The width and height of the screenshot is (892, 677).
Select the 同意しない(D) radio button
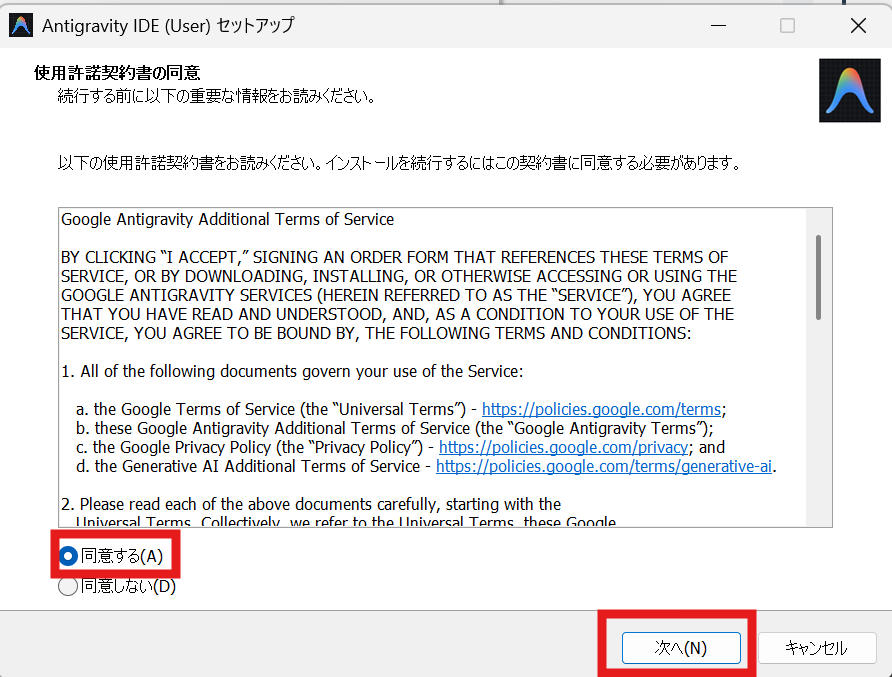68,586
